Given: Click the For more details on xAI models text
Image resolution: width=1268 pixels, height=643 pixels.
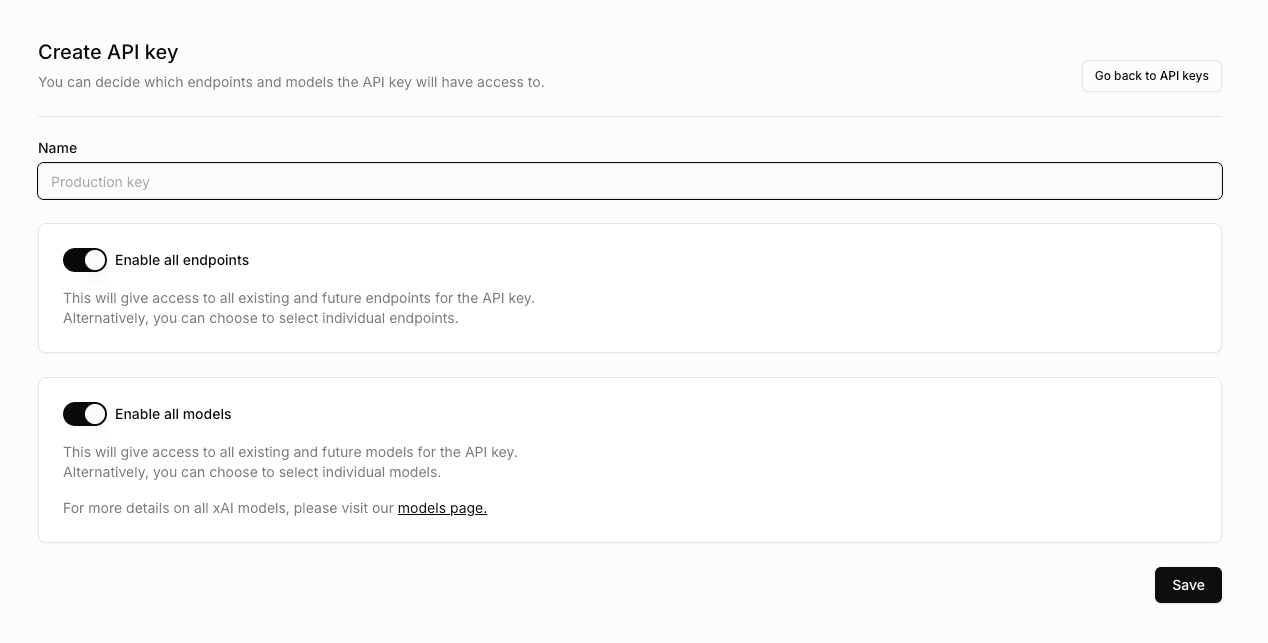Looking at the screenshot, I should click(229, 508).
